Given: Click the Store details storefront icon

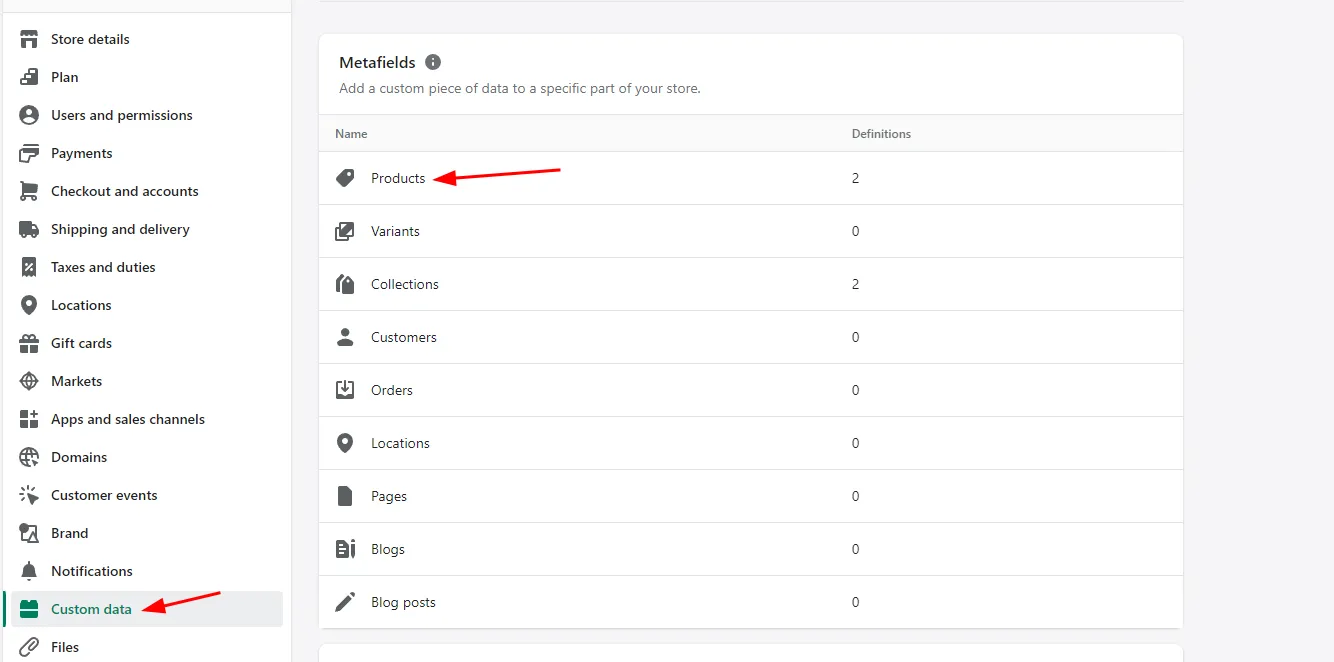Looking at the screenshot, I should [x=30, y=39].
